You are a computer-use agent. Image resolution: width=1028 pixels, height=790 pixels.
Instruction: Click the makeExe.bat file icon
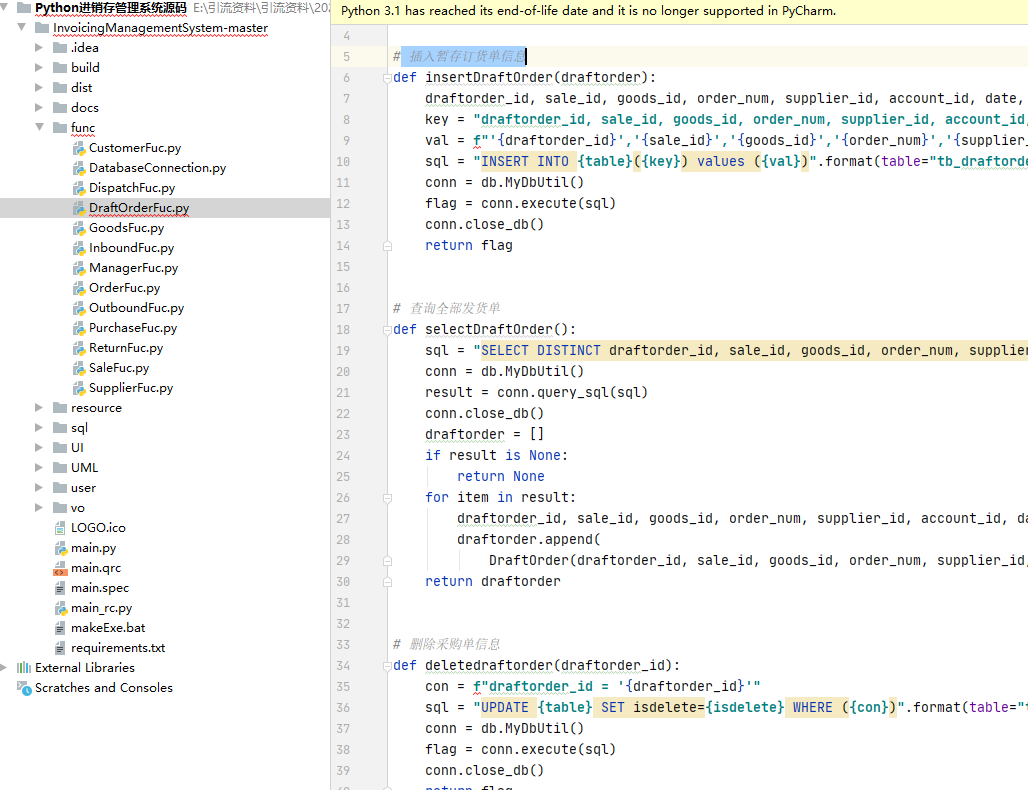[60, 628]
